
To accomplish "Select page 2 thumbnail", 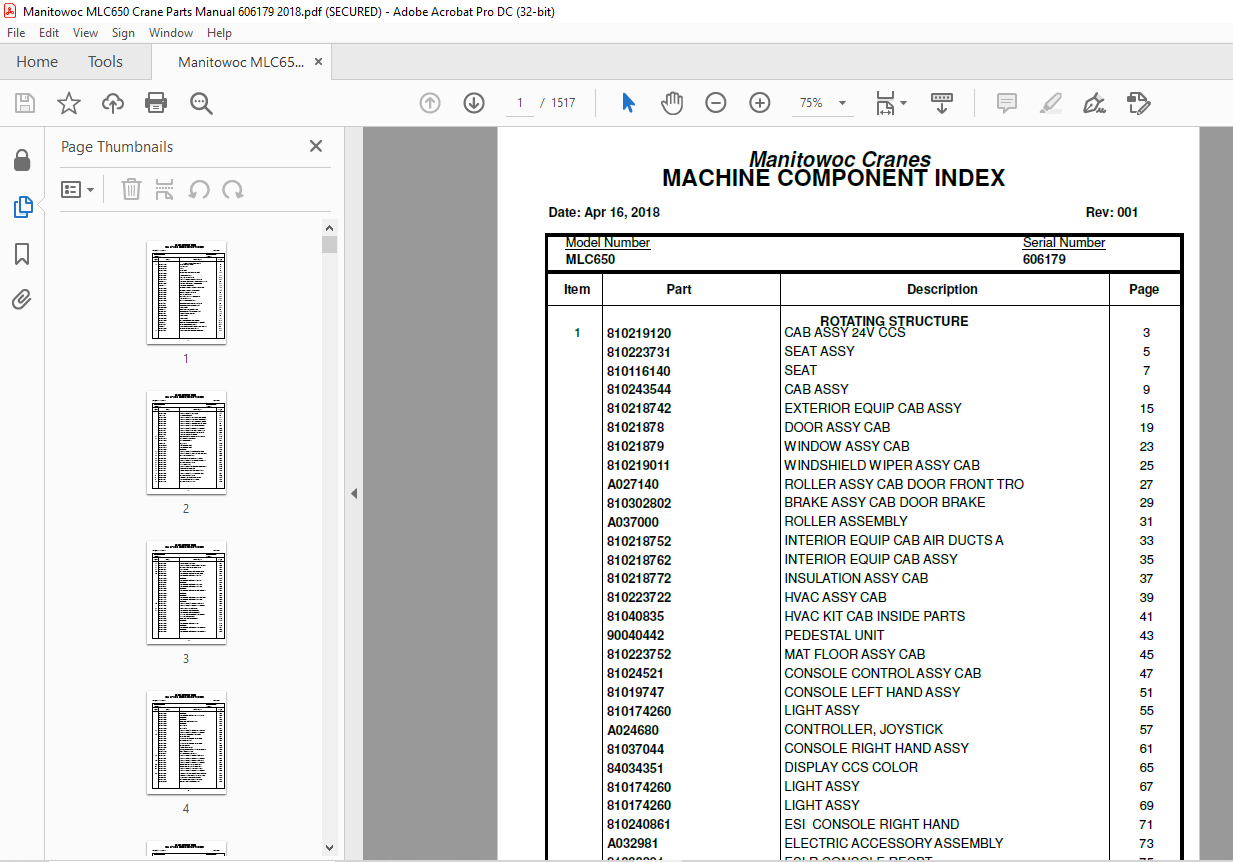I will pos(186,442).
